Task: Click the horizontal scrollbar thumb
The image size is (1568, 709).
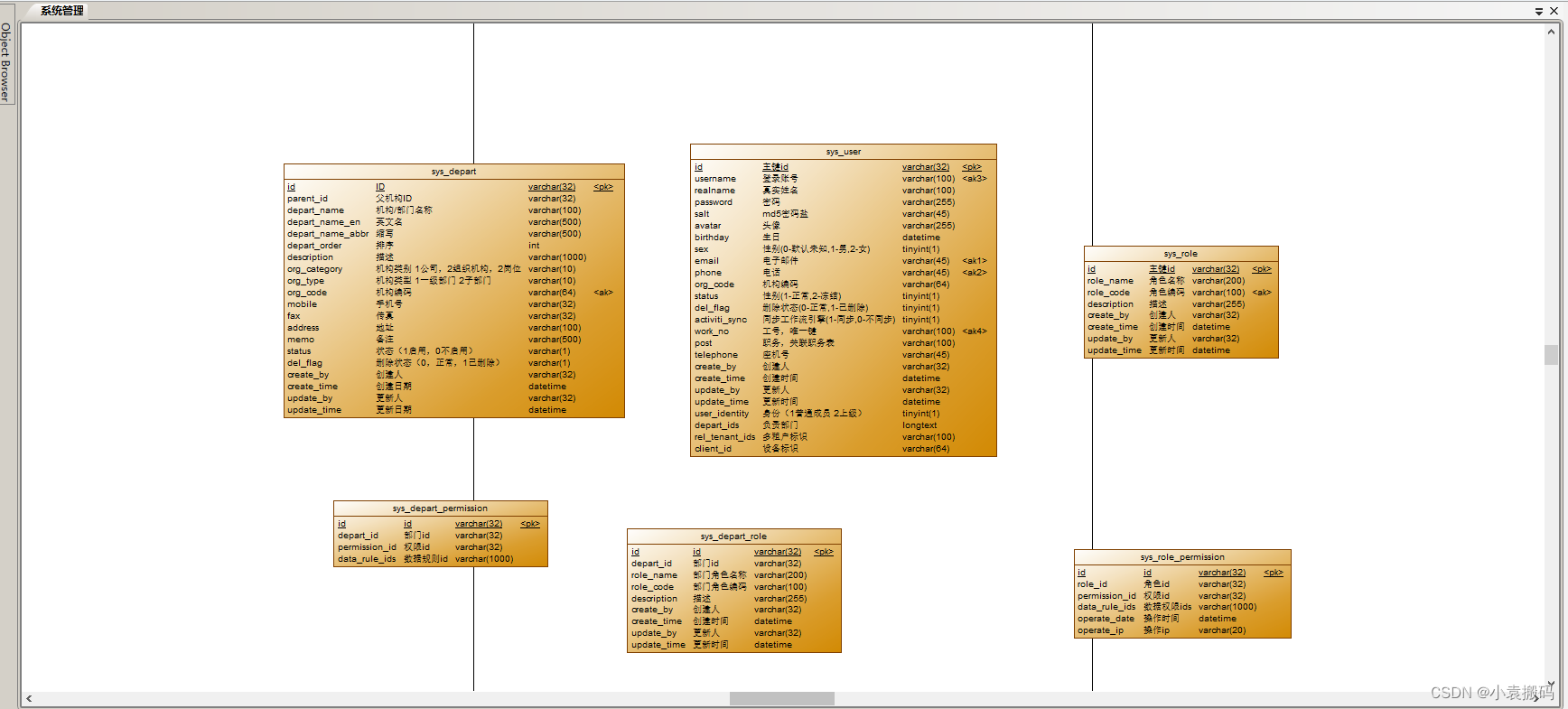Action: point(782,698)
